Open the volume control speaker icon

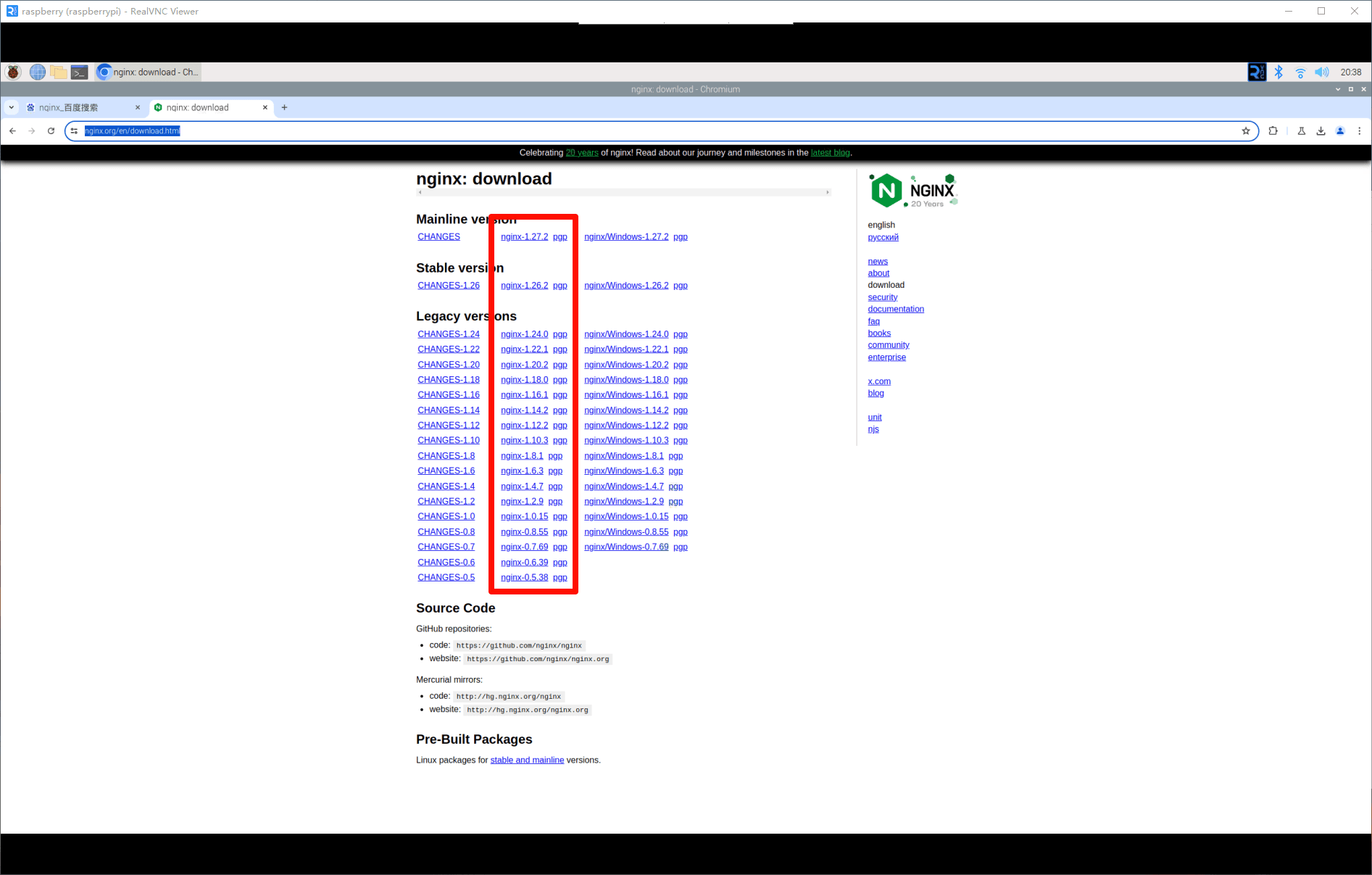[1322, 72]
